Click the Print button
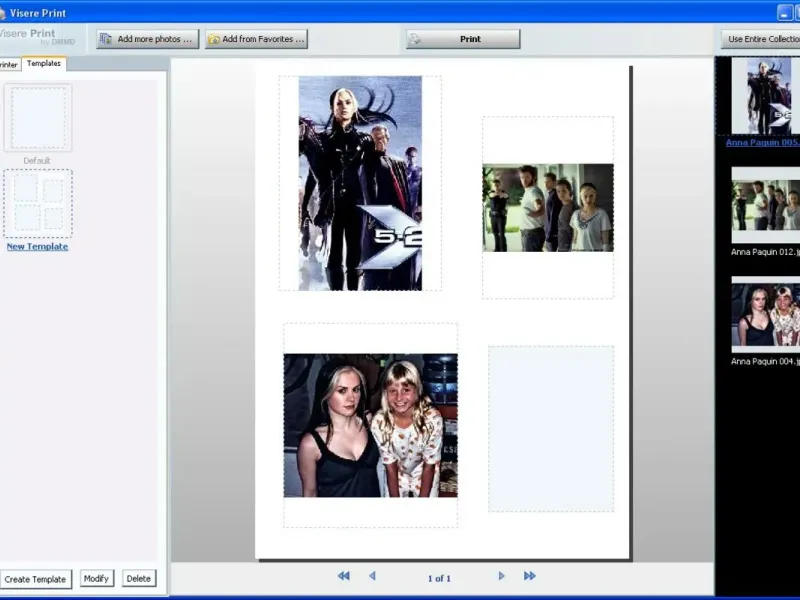 (463, 39)
